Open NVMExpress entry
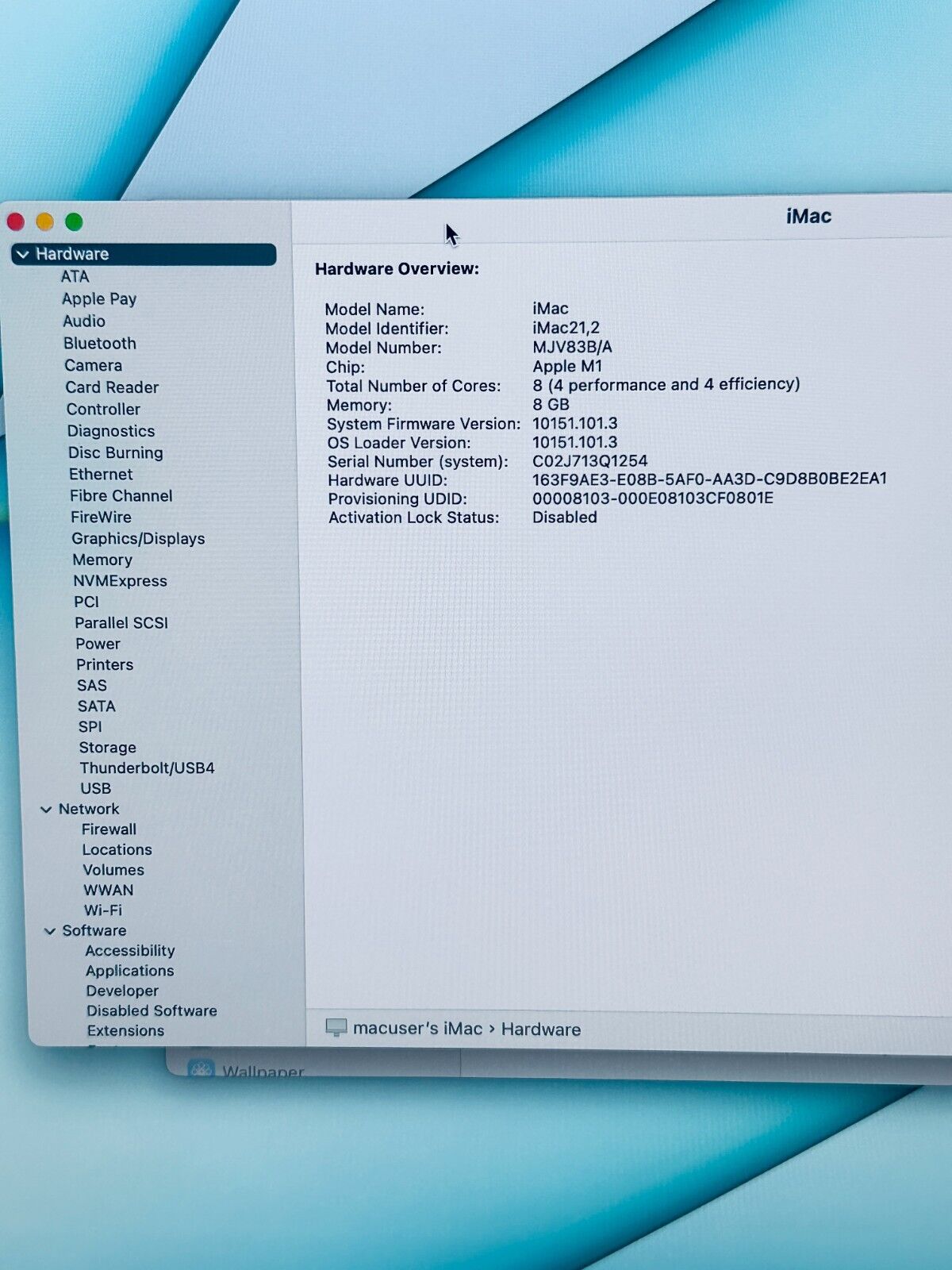 pyautogui.click(x=120, y=581)
